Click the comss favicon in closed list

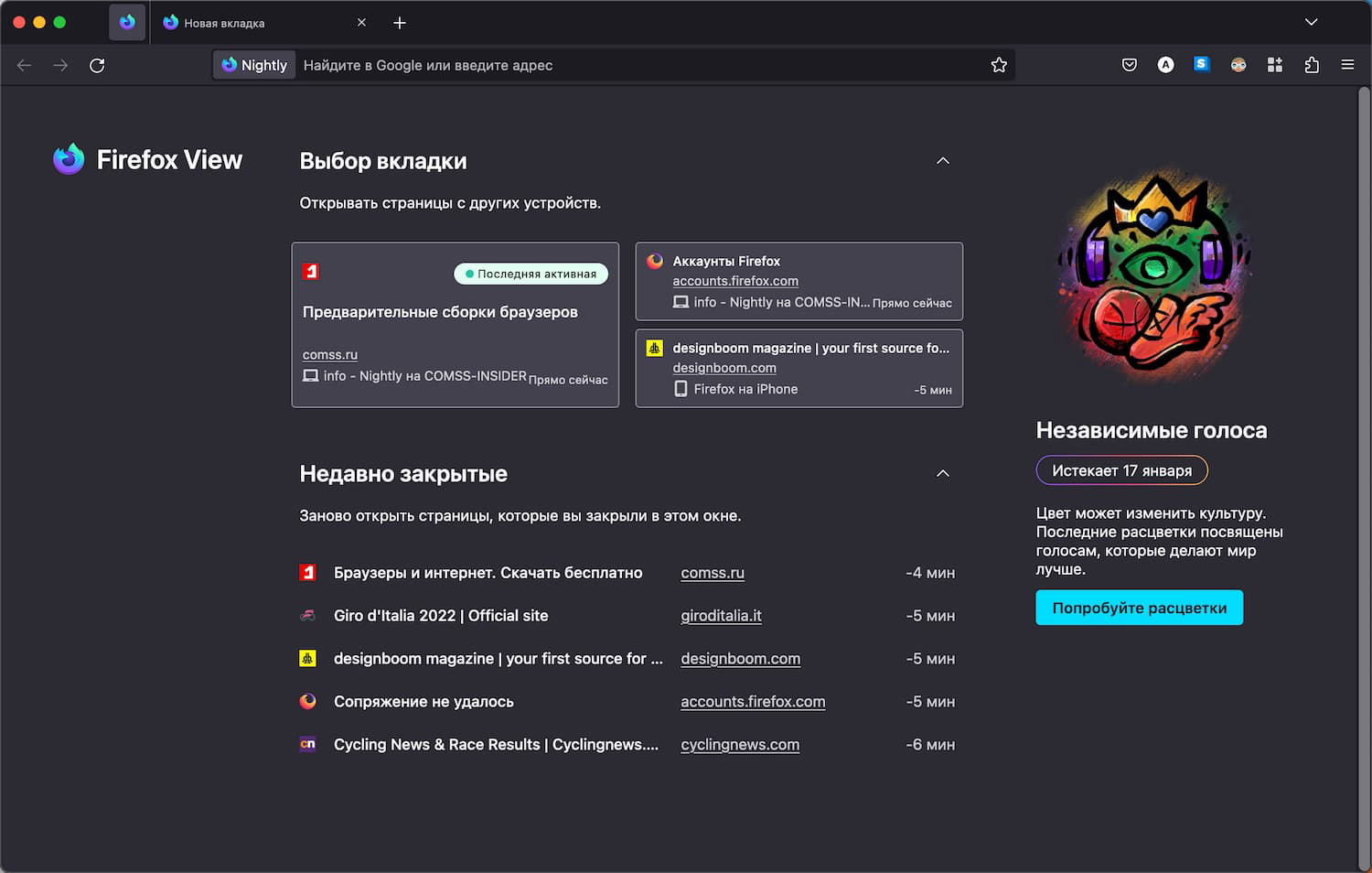(x=308, y=573)
